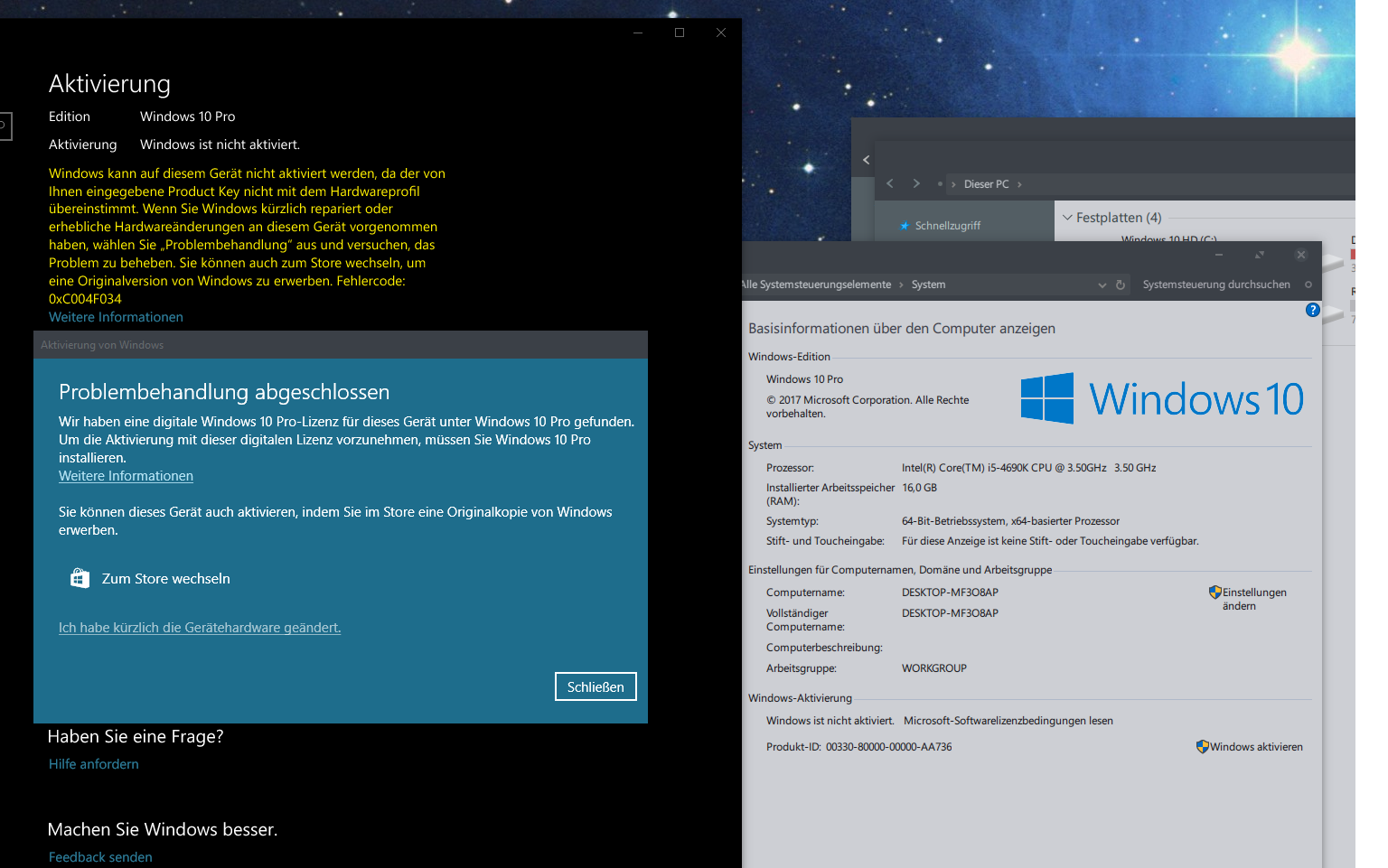This screenshot has height=868, width=1388.
Task: Click the collapse arrow left of Explorer
Action: point(866,160)
